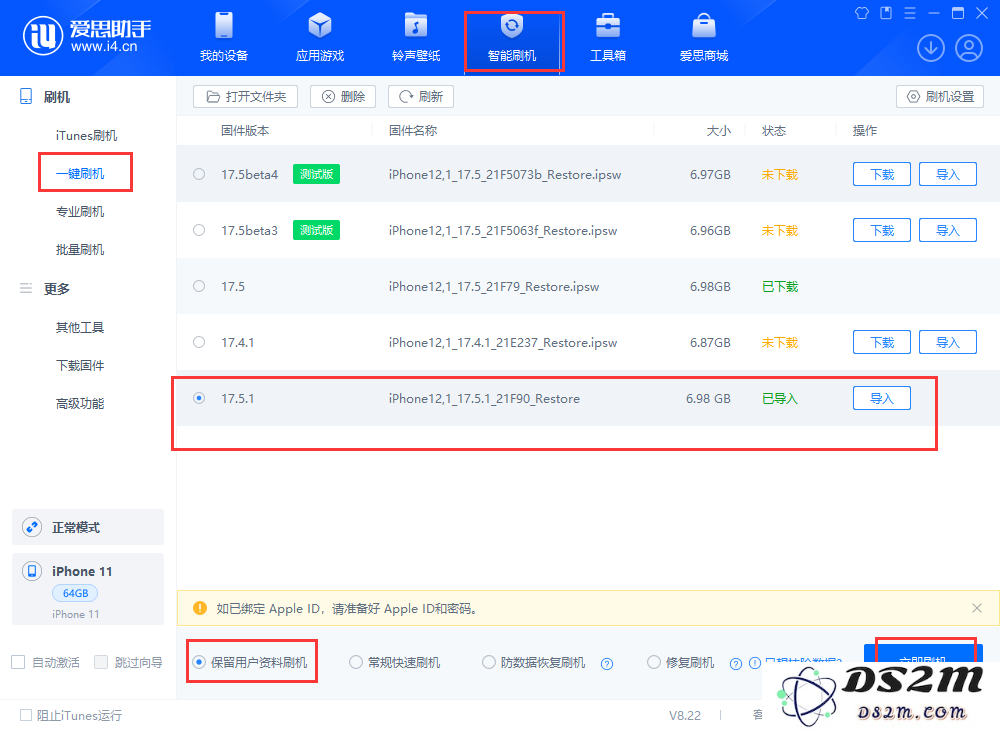Select 保留用户资料刷机 flash mode
The image size is (1000, 730).
[250, 662]
